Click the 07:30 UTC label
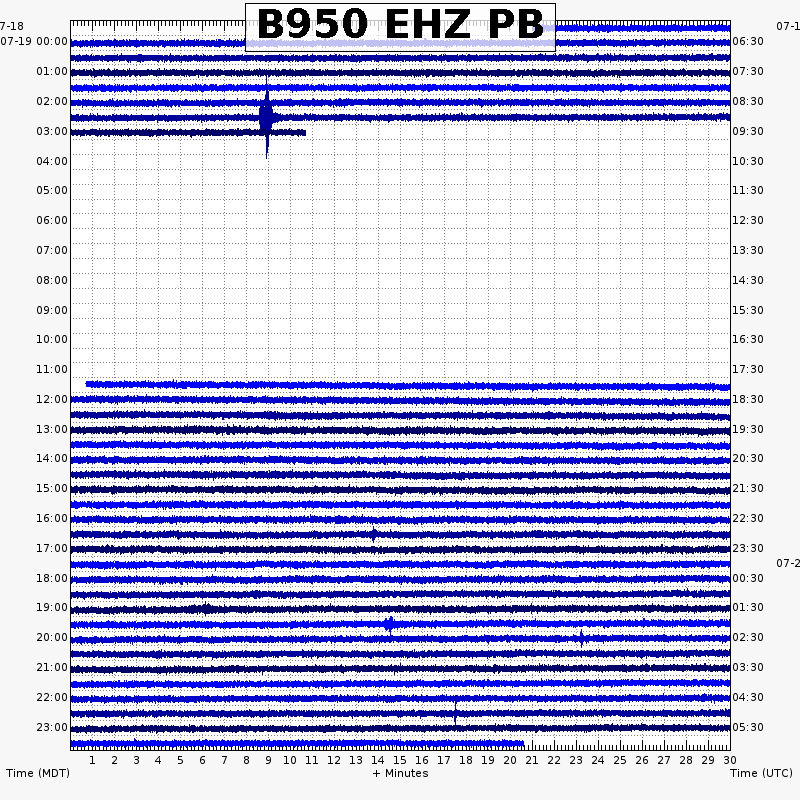 748,71
